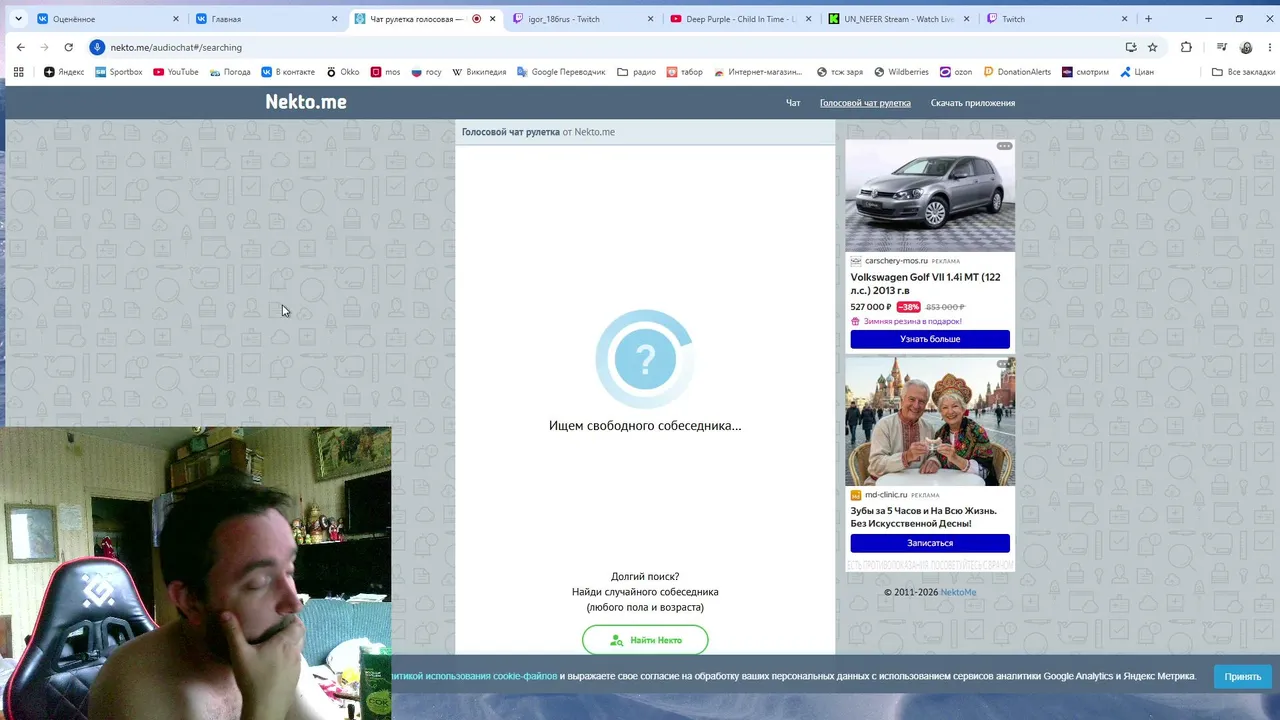Viewport: 1280px width, 720px height.
Task: Close the UN_NEFER Stream tab
Action: coord(966,19)
